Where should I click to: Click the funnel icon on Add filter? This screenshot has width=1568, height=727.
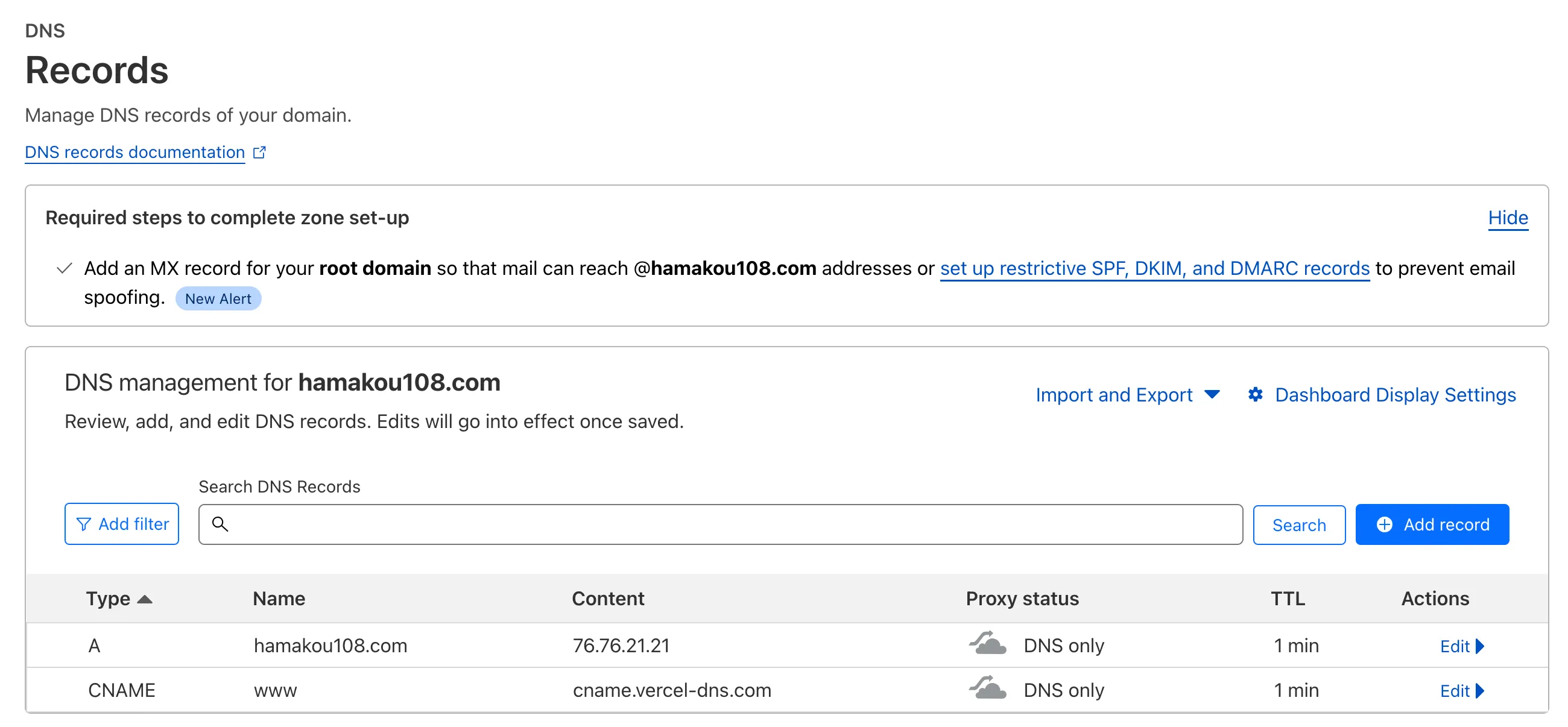(x=83, y=524)
